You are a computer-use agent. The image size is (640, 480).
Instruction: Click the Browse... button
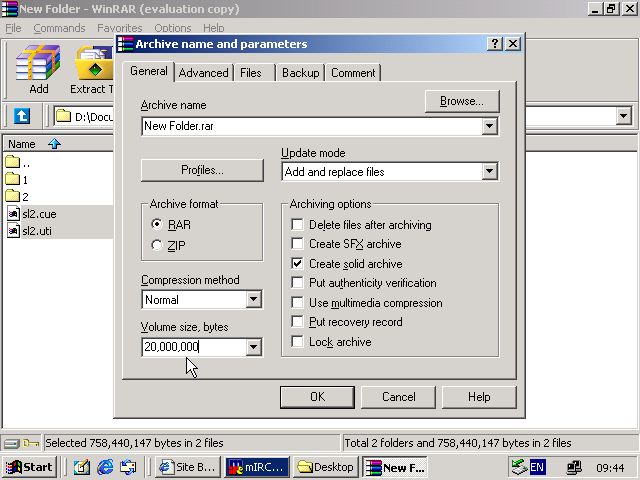click(x=462, y=101)
